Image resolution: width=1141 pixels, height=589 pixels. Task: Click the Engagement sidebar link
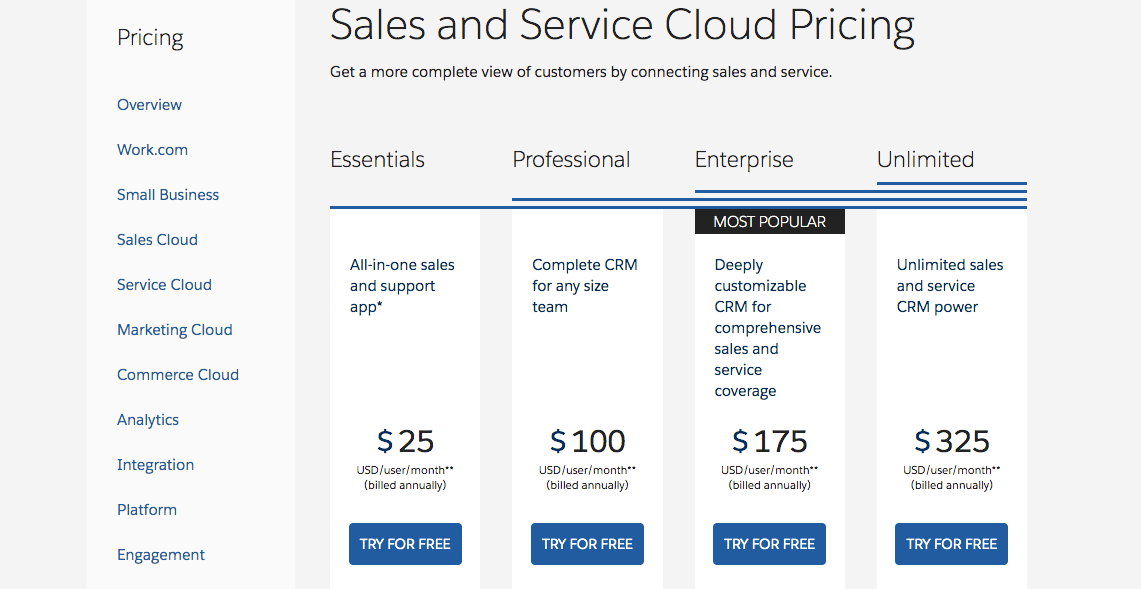tap(161, 555)
